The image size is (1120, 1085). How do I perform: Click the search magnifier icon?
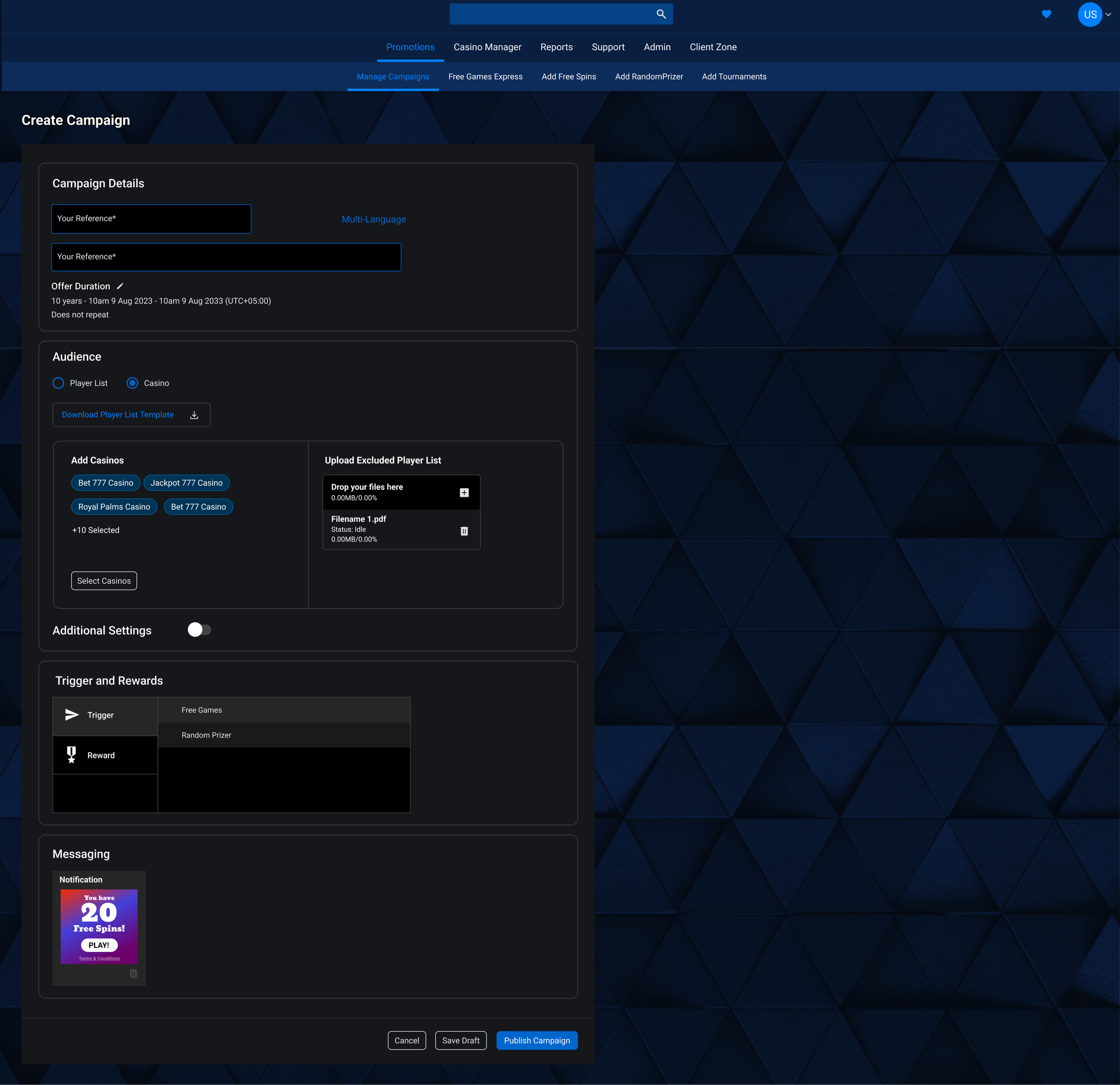coord(661,14)
